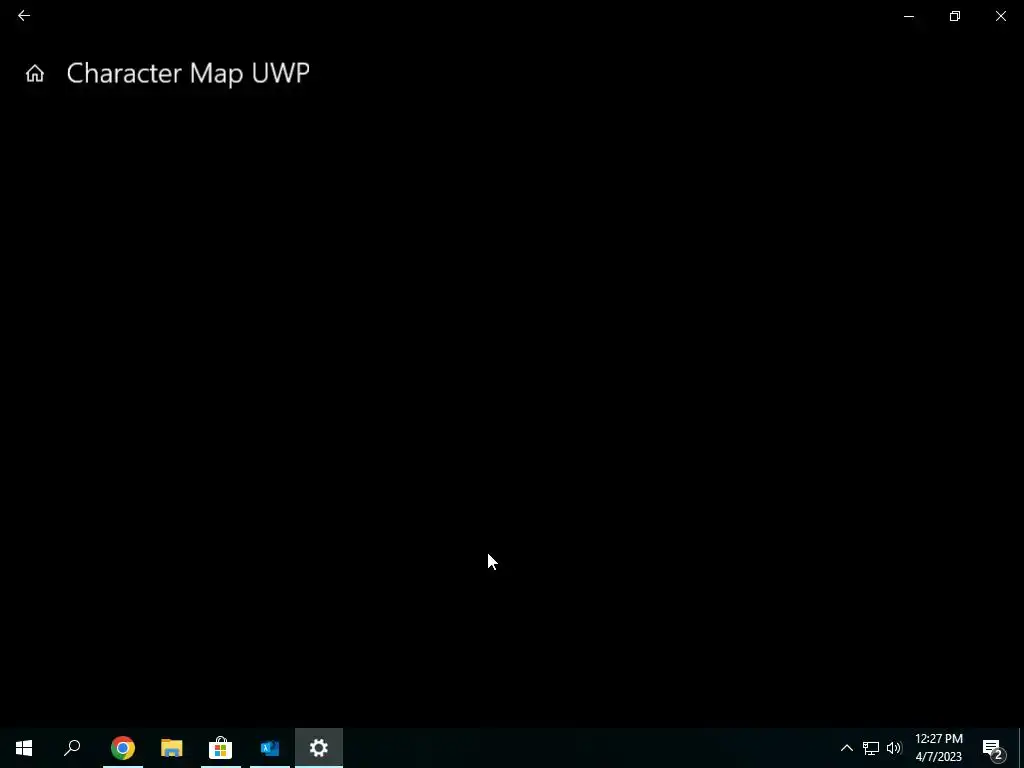Screen dimensions: 1024x768
Task: Minimize the Settings window
Action: pyautogui.click(x=909, y=16)
